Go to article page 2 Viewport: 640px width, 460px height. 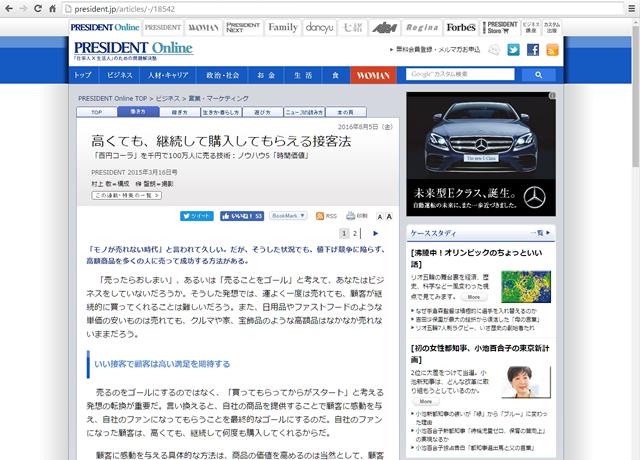click(x=354, y=233)
